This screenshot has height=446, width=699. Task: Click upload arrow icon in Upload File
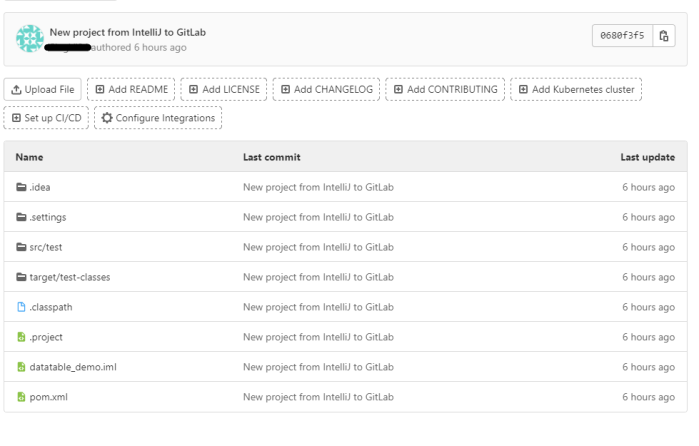coord(16,90)
